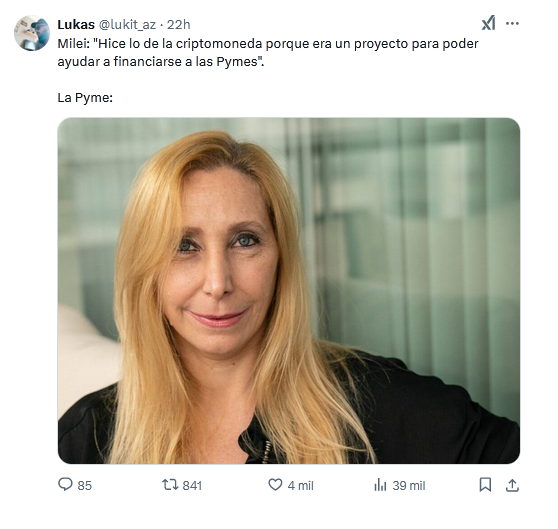Viewport: 558px width, 529px height.
Task: Open the attached photo of the blonde woman
Action: pyautogui.click(x=289, y=291)
